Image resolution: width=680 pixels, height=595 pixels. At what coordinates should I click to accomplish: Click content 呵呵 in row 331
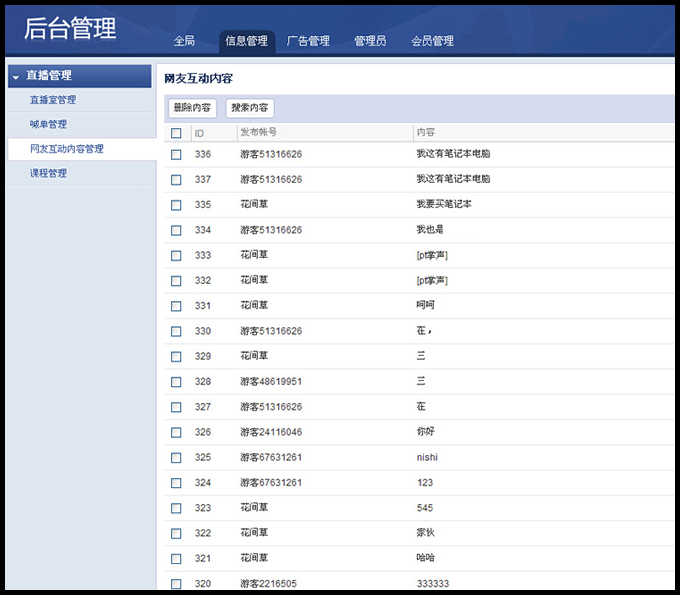coord(425,305)
